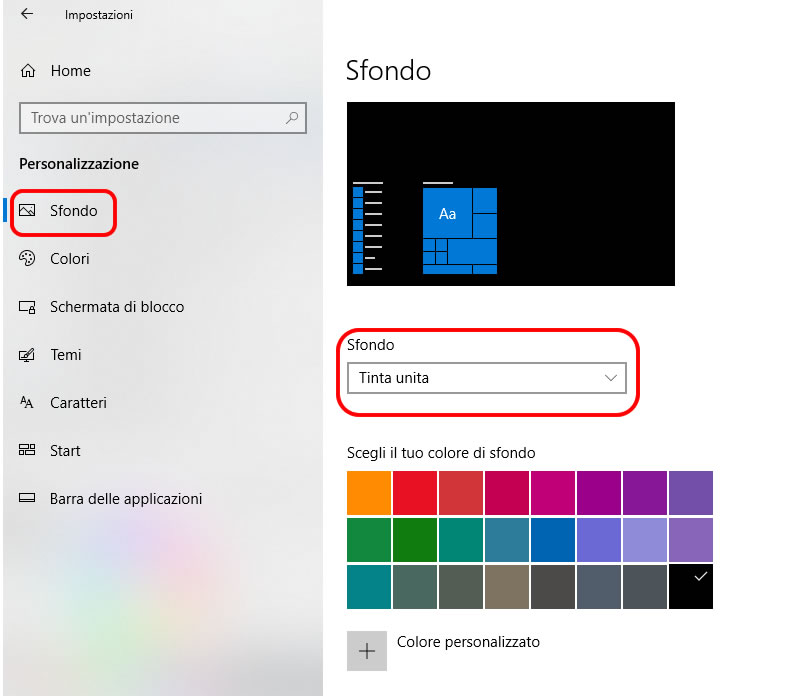Click the desktop background preview image

pos(510,194)
